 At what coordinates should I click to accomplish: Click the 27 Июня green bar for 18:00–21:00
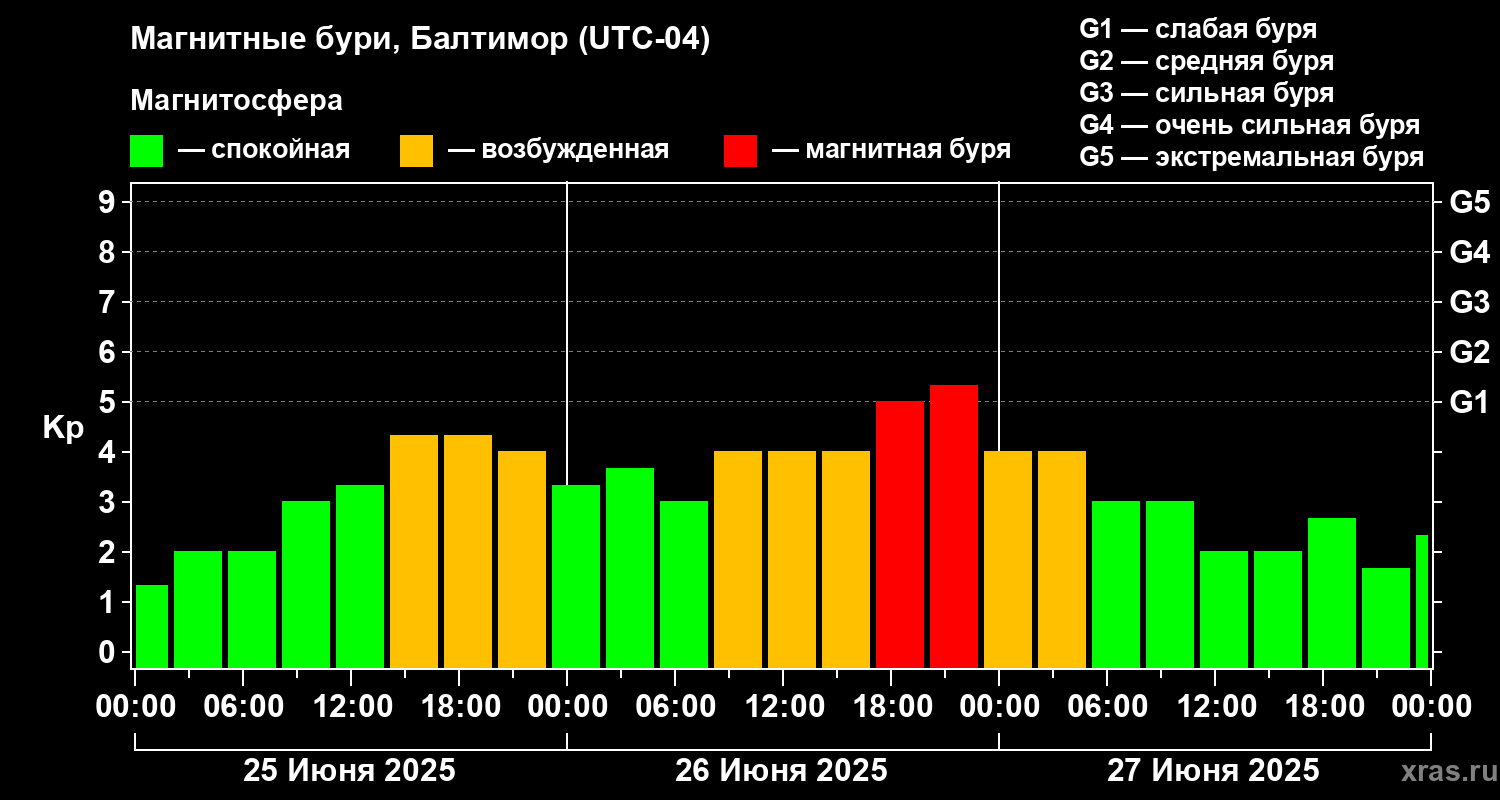(1332, 593)
